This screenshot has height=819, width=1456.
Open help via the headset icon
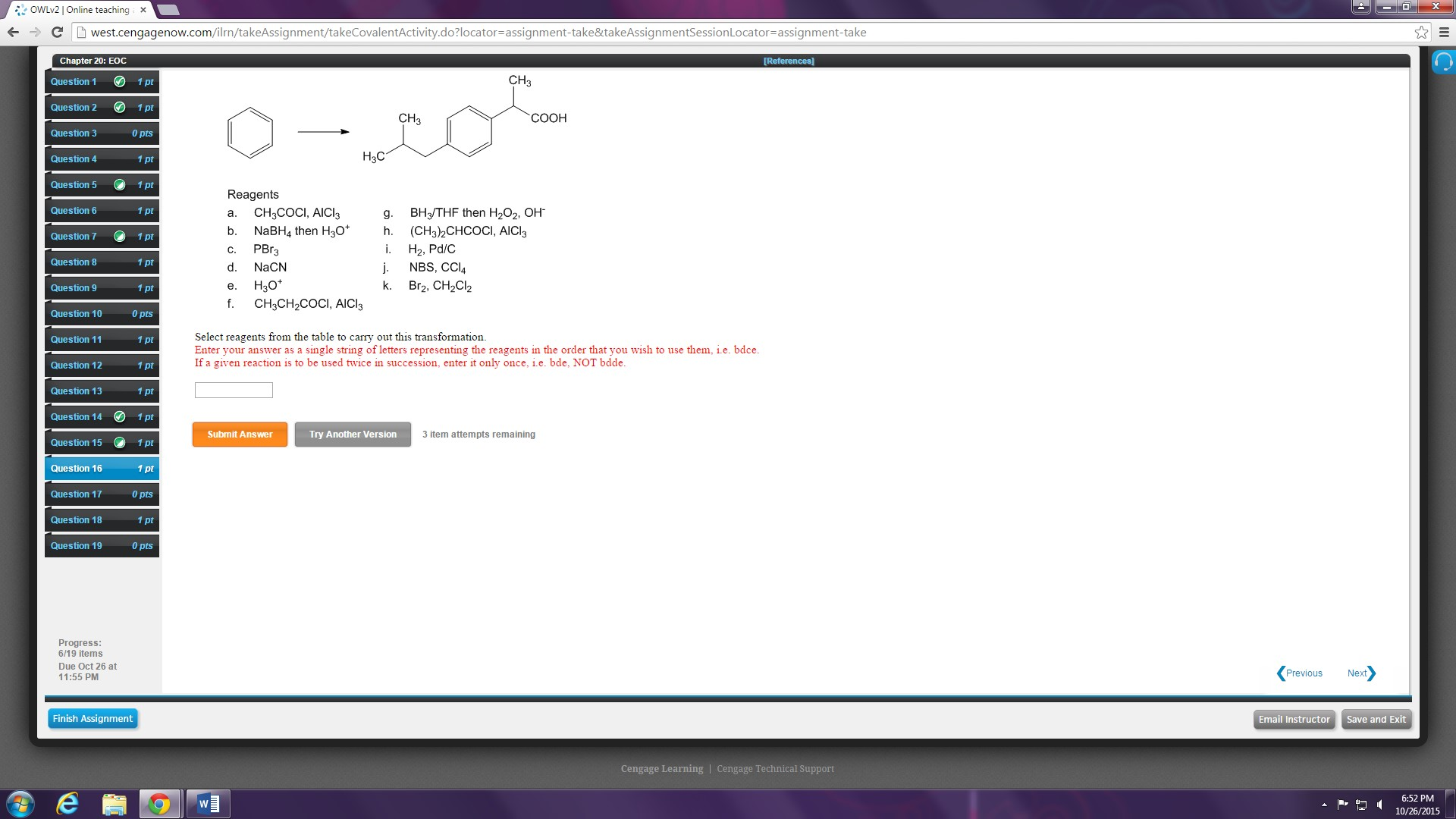[x=1443, y=61]
